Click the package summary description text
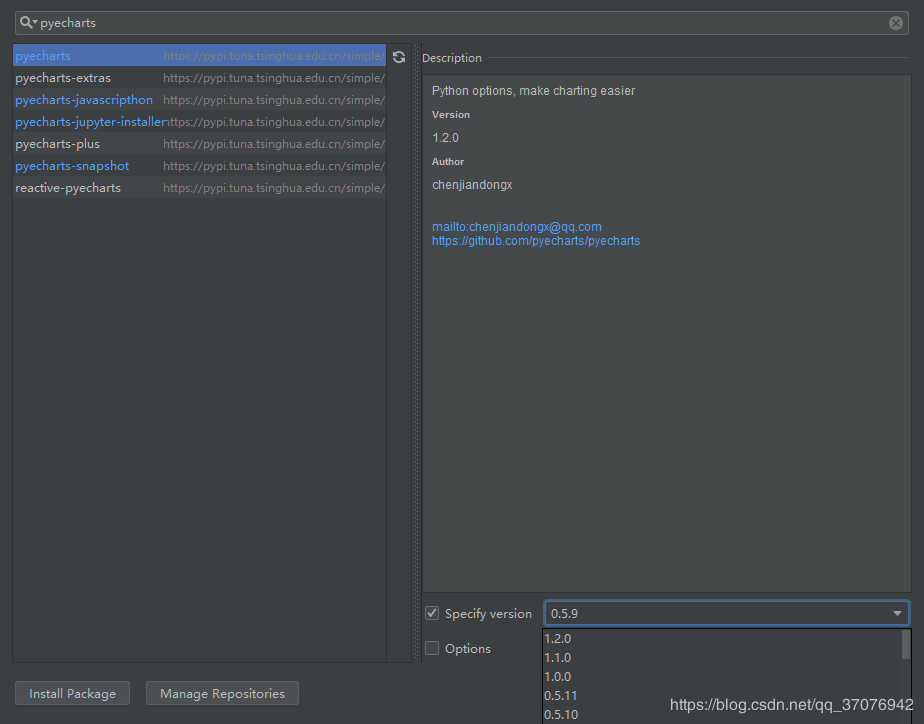 (x=533, y=91)
